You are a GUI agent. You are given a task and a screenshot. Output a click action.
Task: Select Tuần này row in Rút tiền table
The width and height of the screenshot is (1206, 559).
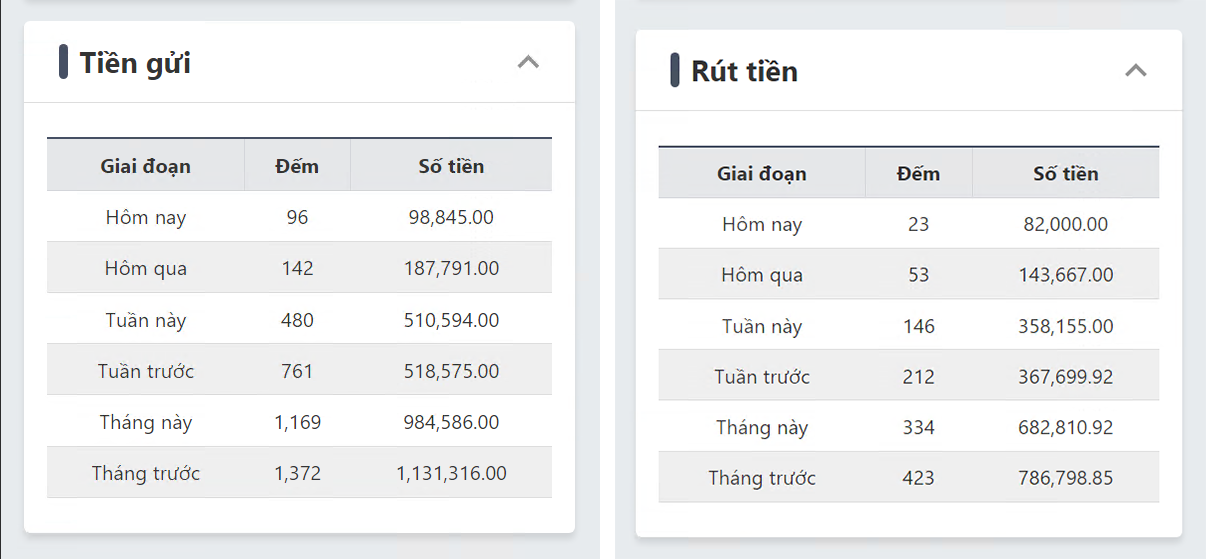(x=762, y=326)
